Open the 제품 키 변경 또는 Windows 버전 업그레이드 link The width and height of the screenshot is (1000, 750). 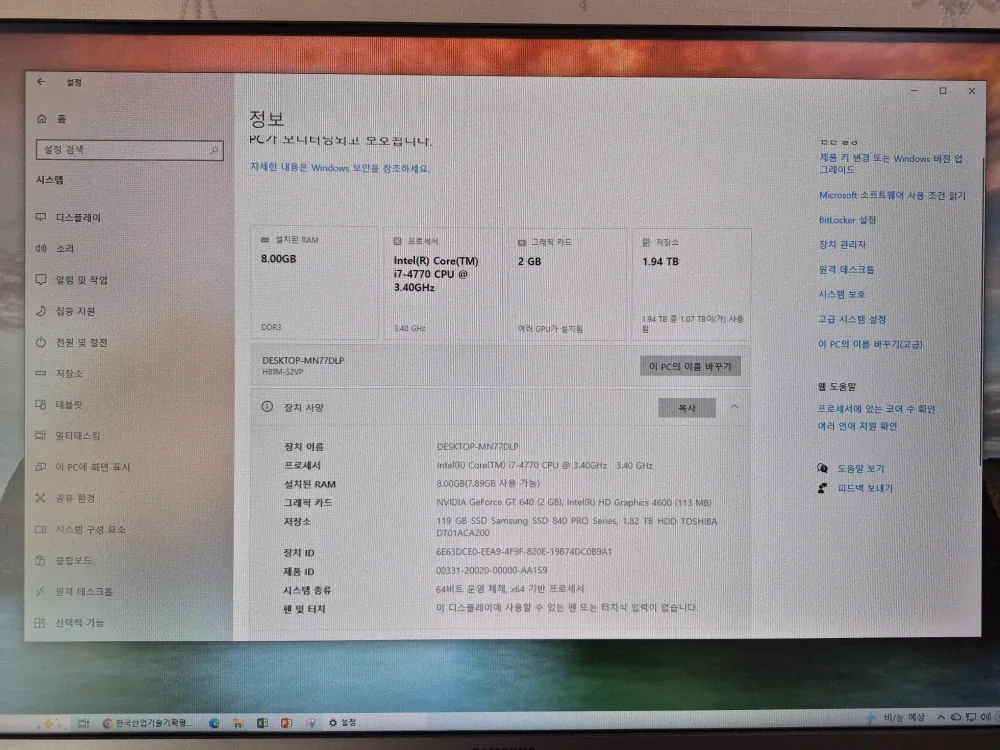(891, 164)
